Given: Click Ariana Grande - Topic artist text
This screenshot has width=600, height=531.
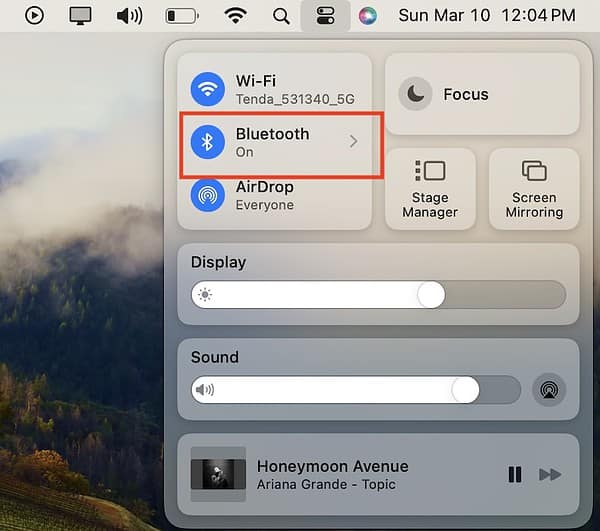Looking at the screenshot, I should pos(326,484).
